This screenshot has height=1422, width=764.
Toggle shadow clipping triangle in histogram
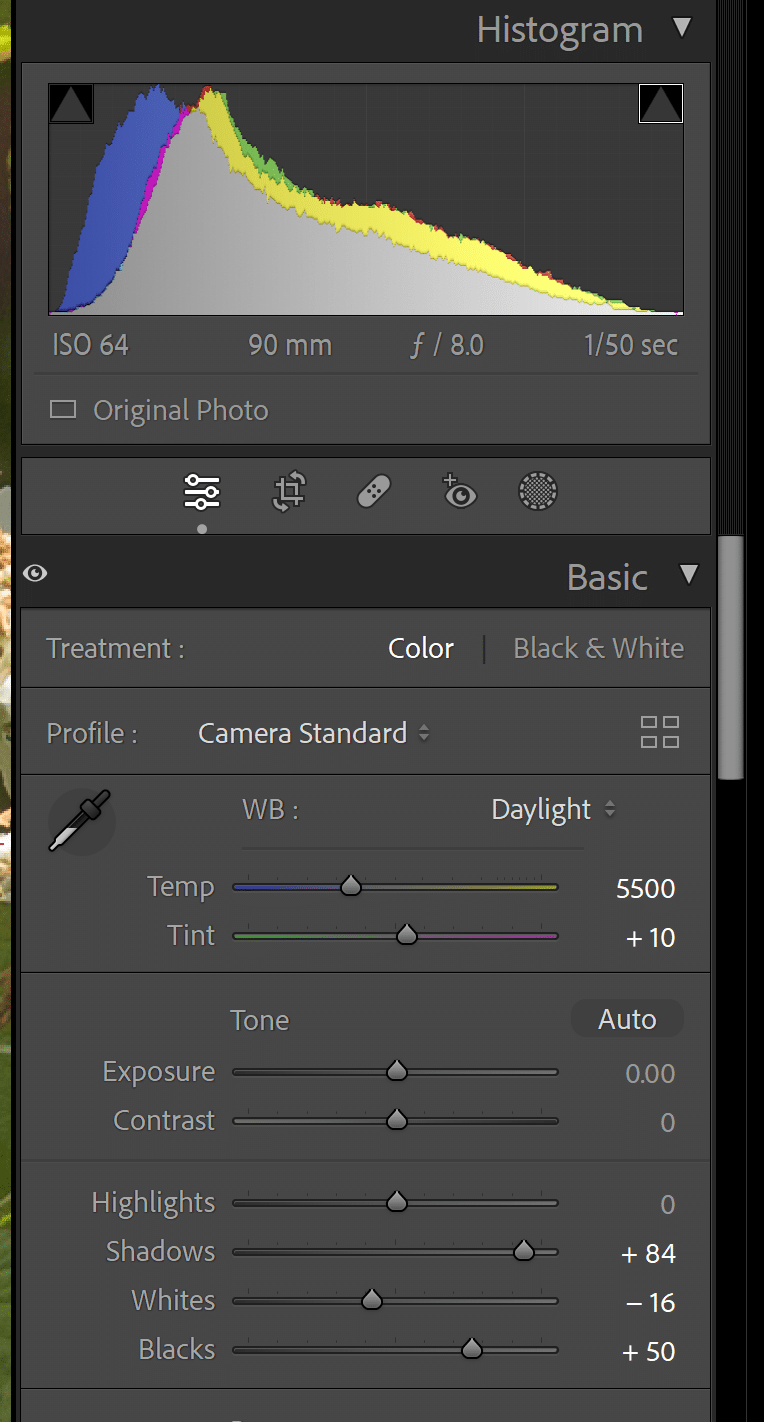point(71,103)
